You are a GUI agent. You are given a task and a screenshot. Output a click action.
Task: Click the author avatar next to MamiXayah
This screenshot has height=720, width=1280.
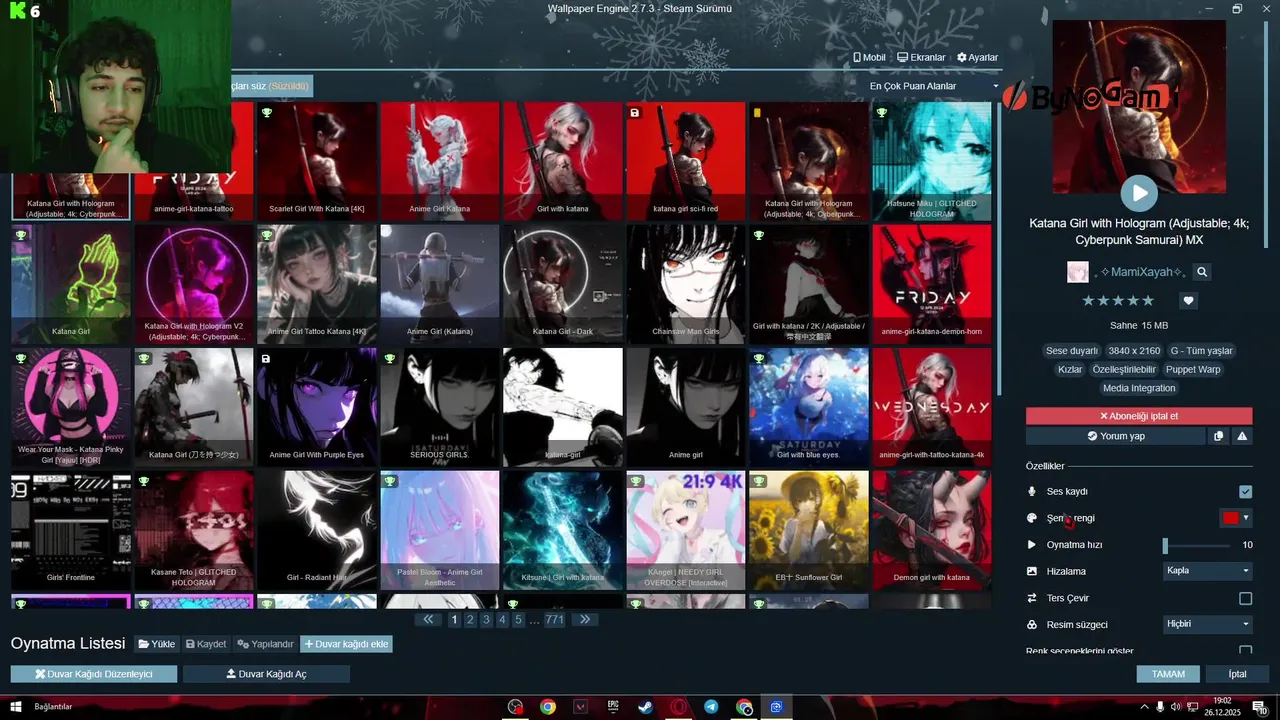(1078, 272)
